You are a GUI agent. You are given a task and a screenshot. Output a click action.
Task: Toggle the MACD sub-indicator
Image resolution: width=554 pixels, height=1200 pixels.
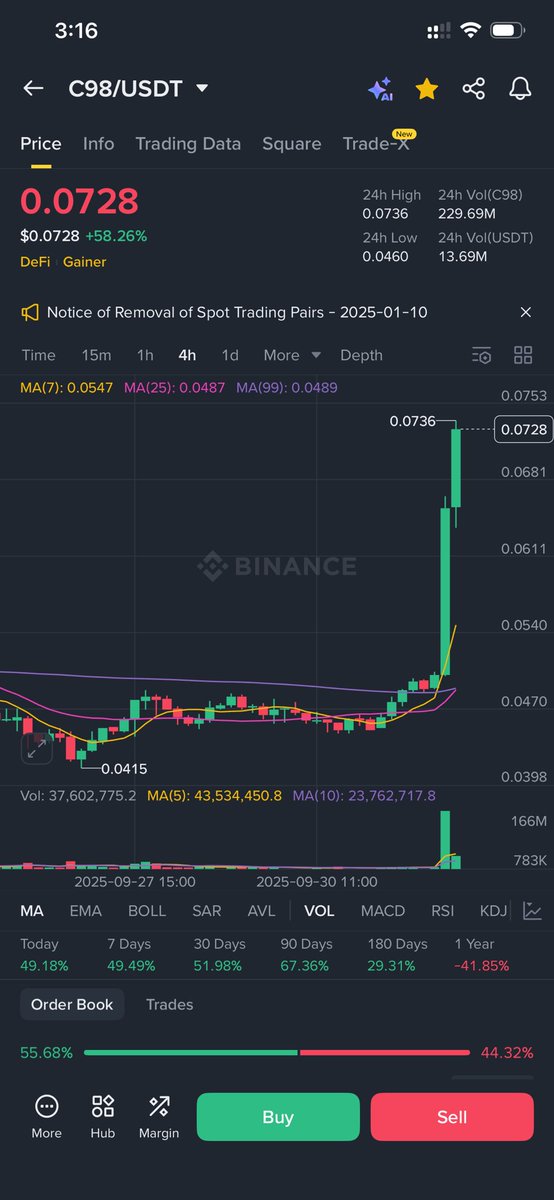click(383, 911)
